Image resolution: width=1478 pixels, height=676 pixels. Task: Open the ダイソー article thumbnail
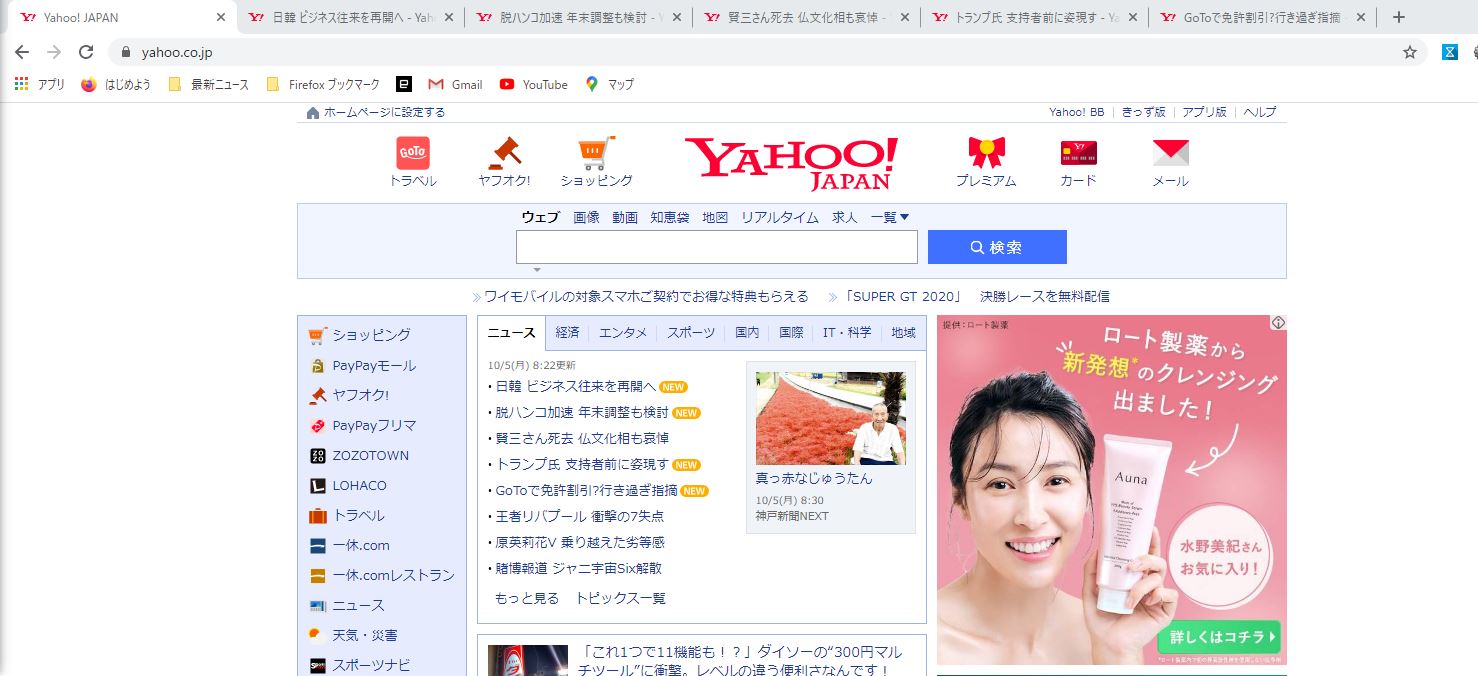(x=527, y=660)
